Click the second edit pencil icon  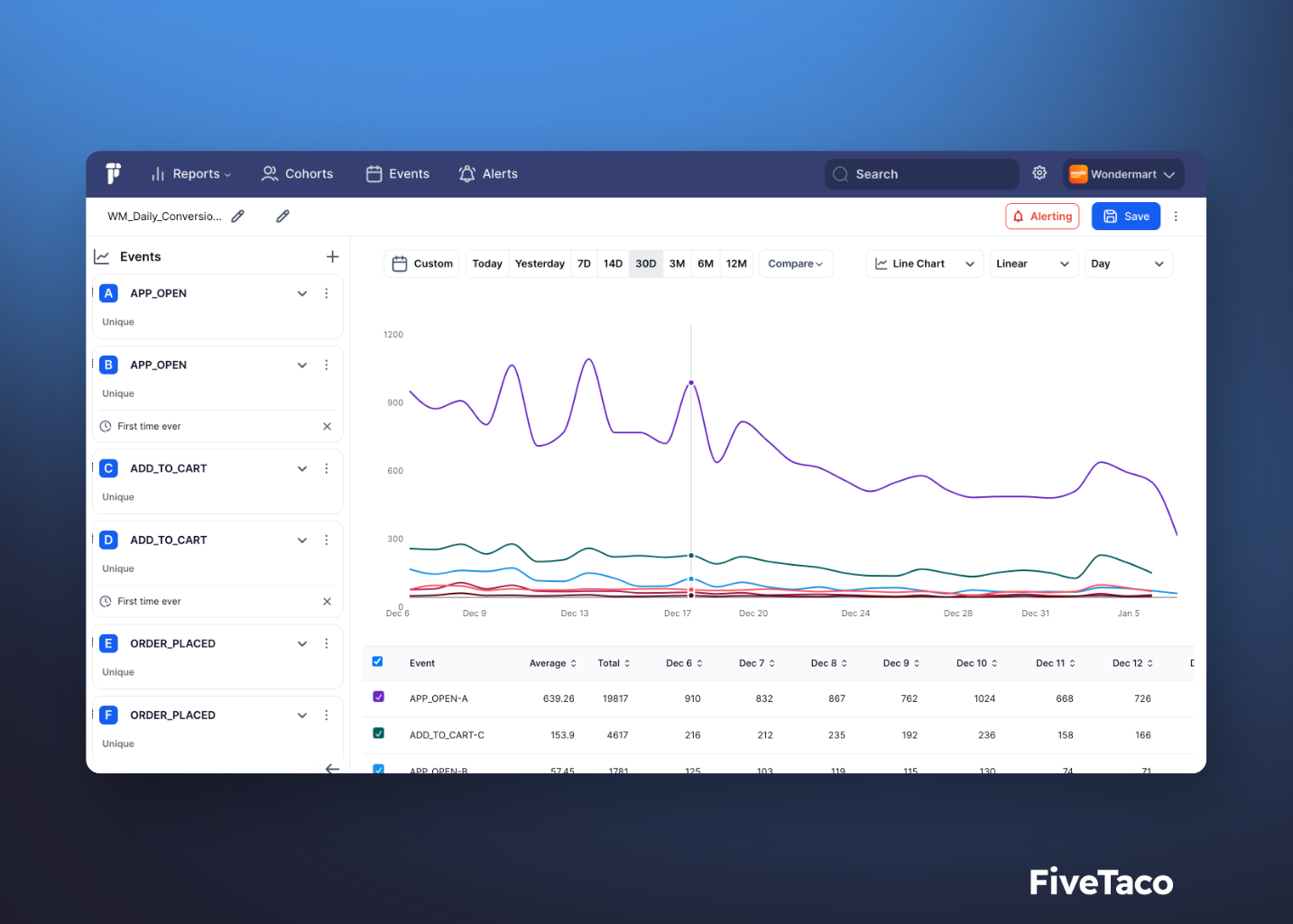pos(282,217)
